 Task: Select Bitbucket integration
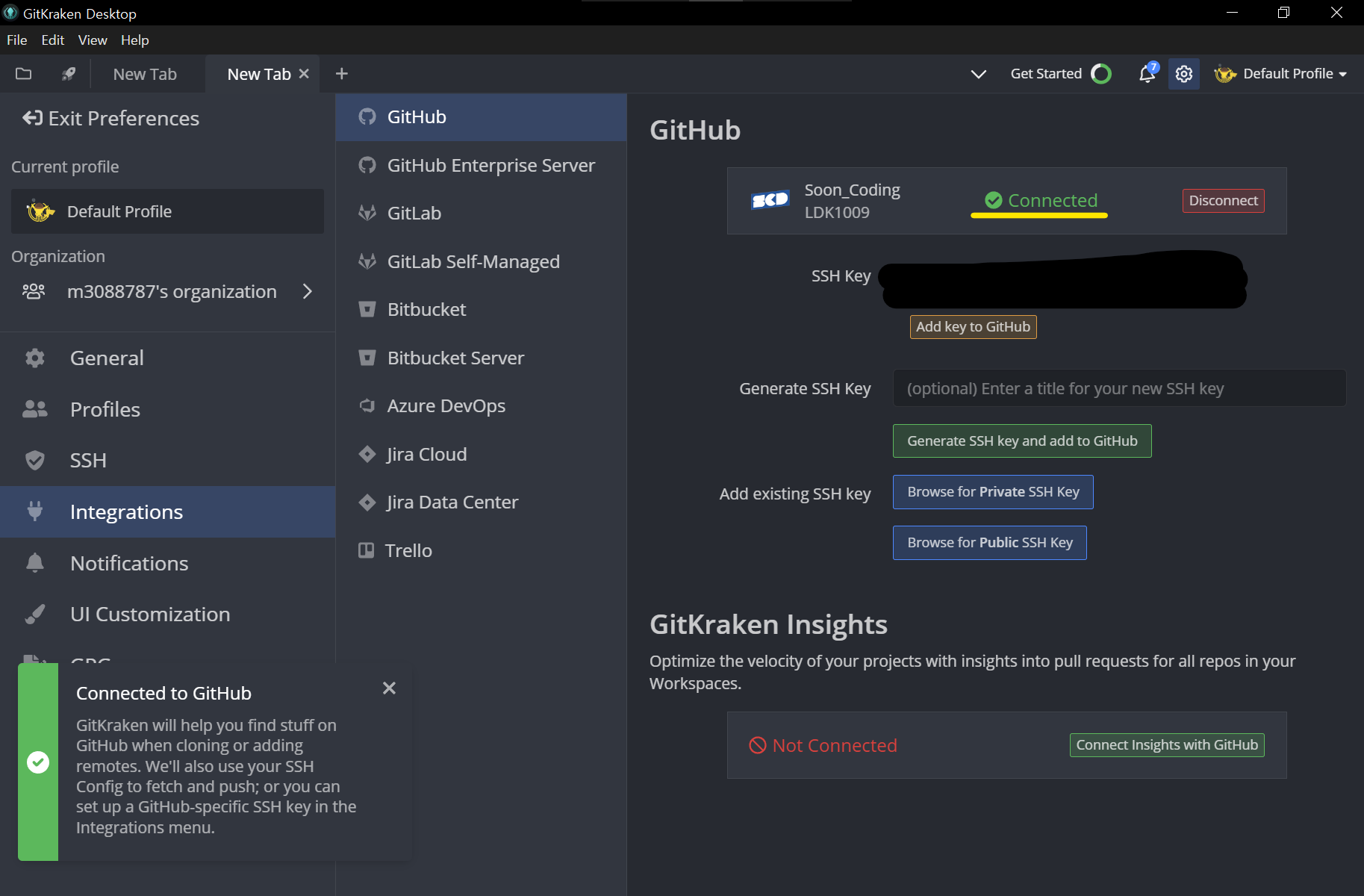click(x=481, y=309)
